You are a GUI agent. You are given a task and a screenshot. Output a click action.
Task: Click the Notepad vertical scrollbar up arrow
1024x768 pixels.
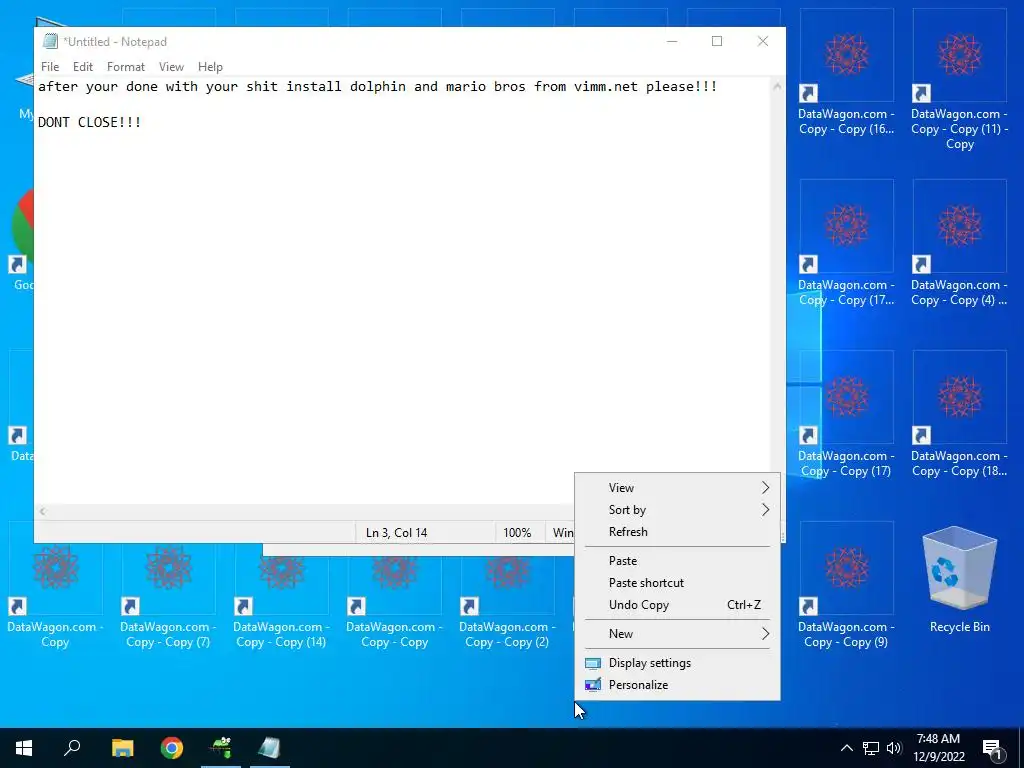[777, 86]
